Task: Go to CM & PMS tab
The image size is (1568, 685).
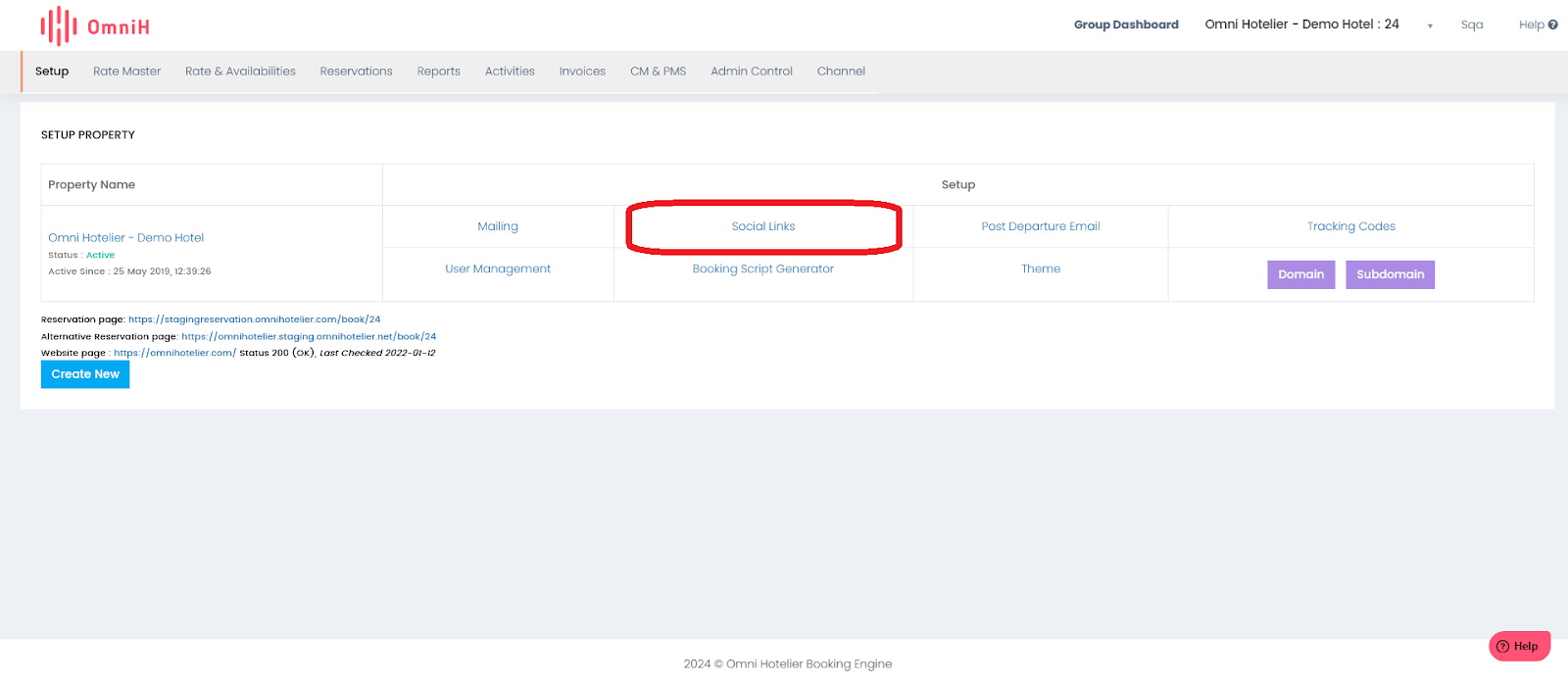Action: pyautogui.click(x=658, y=72)
